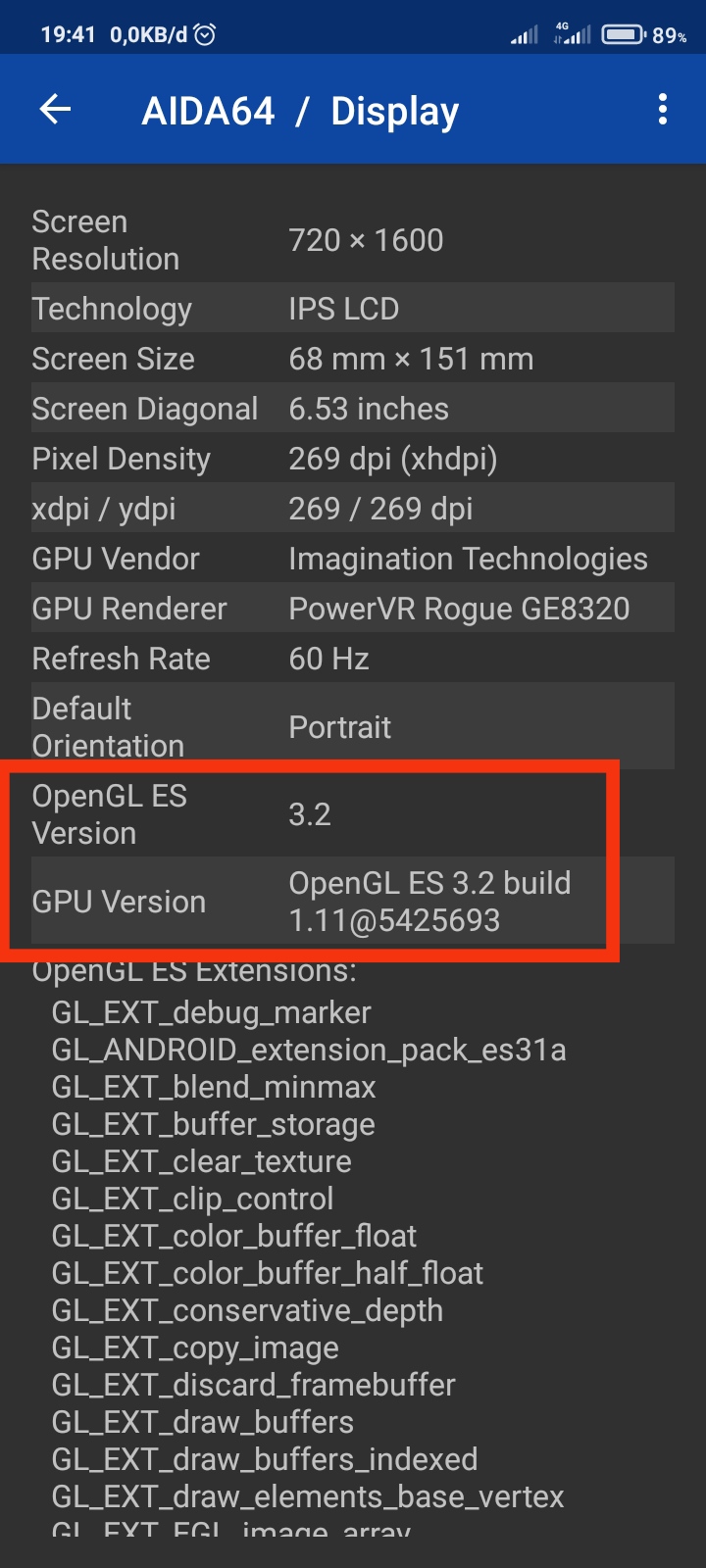Select the Pixel Density row
Image resolution: width=706 pixels, height=1568 pixels.
click(x=353, y=459)
